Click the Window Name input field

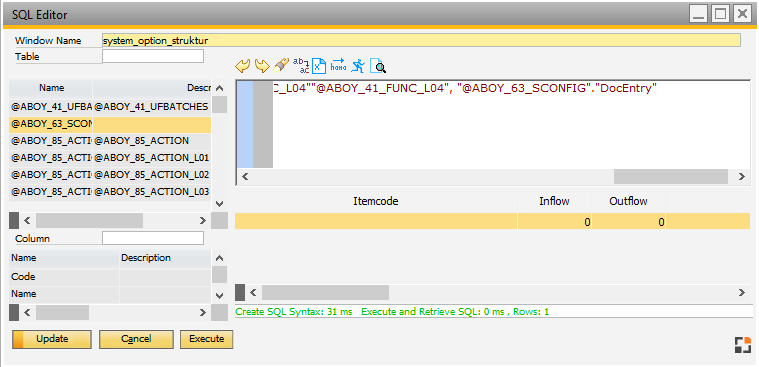[x=421, y=41]
